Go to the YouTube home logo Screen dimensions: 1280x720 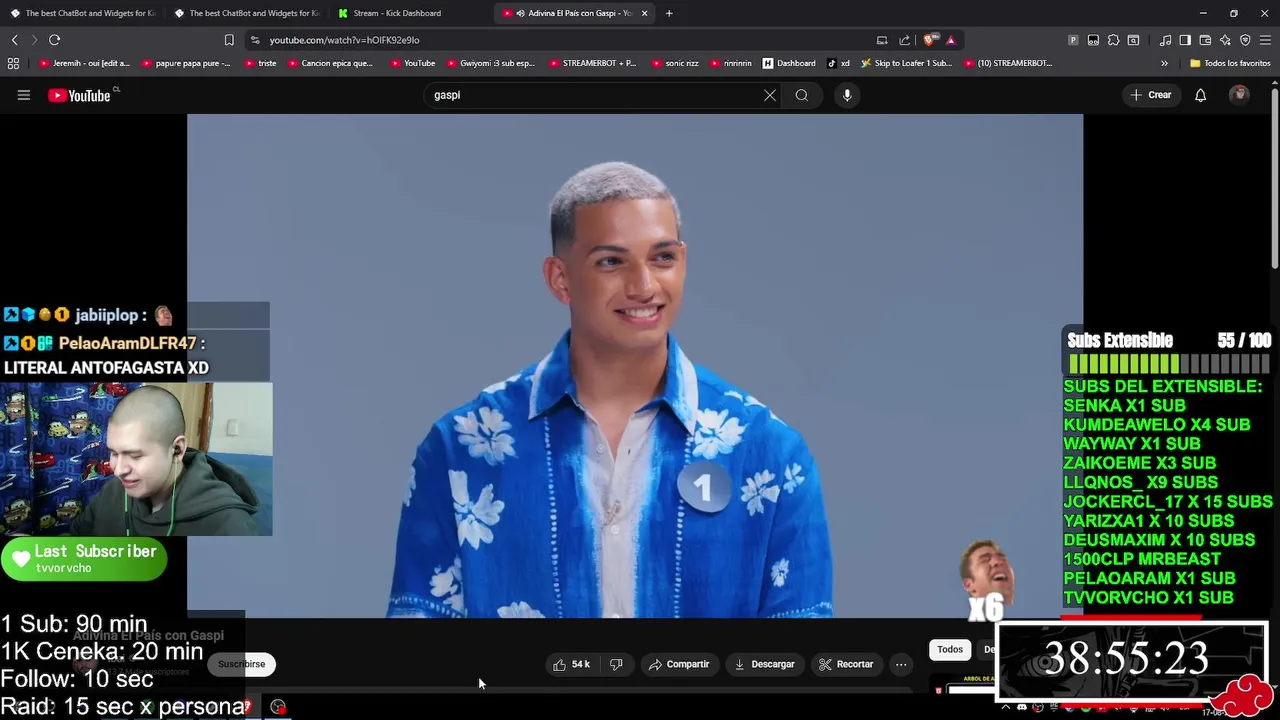click(x=80, y=95)
